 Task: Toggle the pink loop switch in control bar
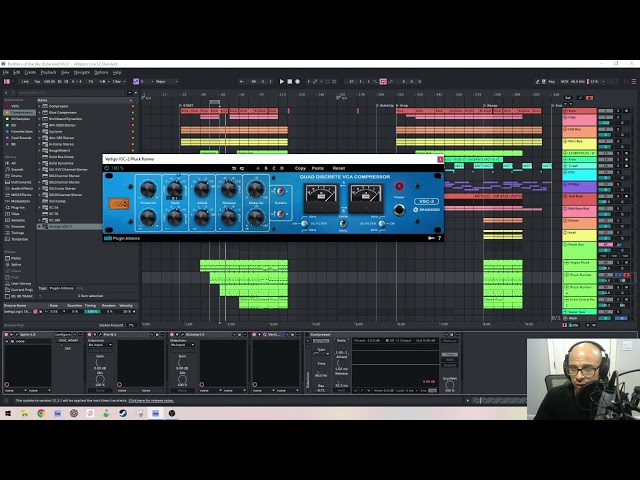(x=383, y=82)
